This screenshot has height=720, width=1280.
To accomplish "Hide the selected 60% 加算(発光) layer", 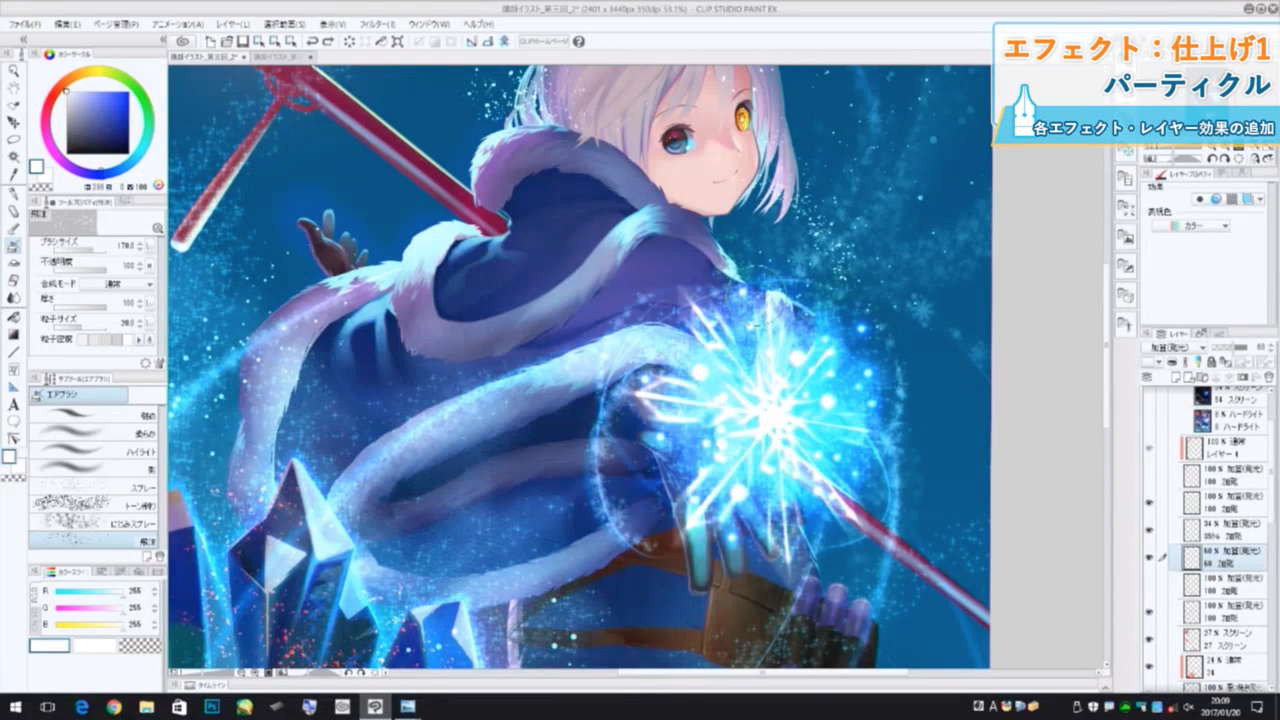I will pos(1149,557).
